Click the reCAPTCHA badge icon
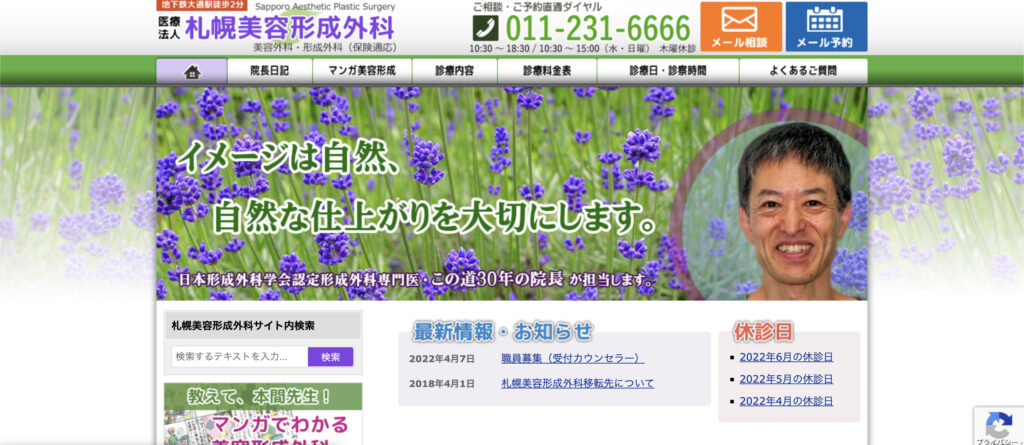 996,422
